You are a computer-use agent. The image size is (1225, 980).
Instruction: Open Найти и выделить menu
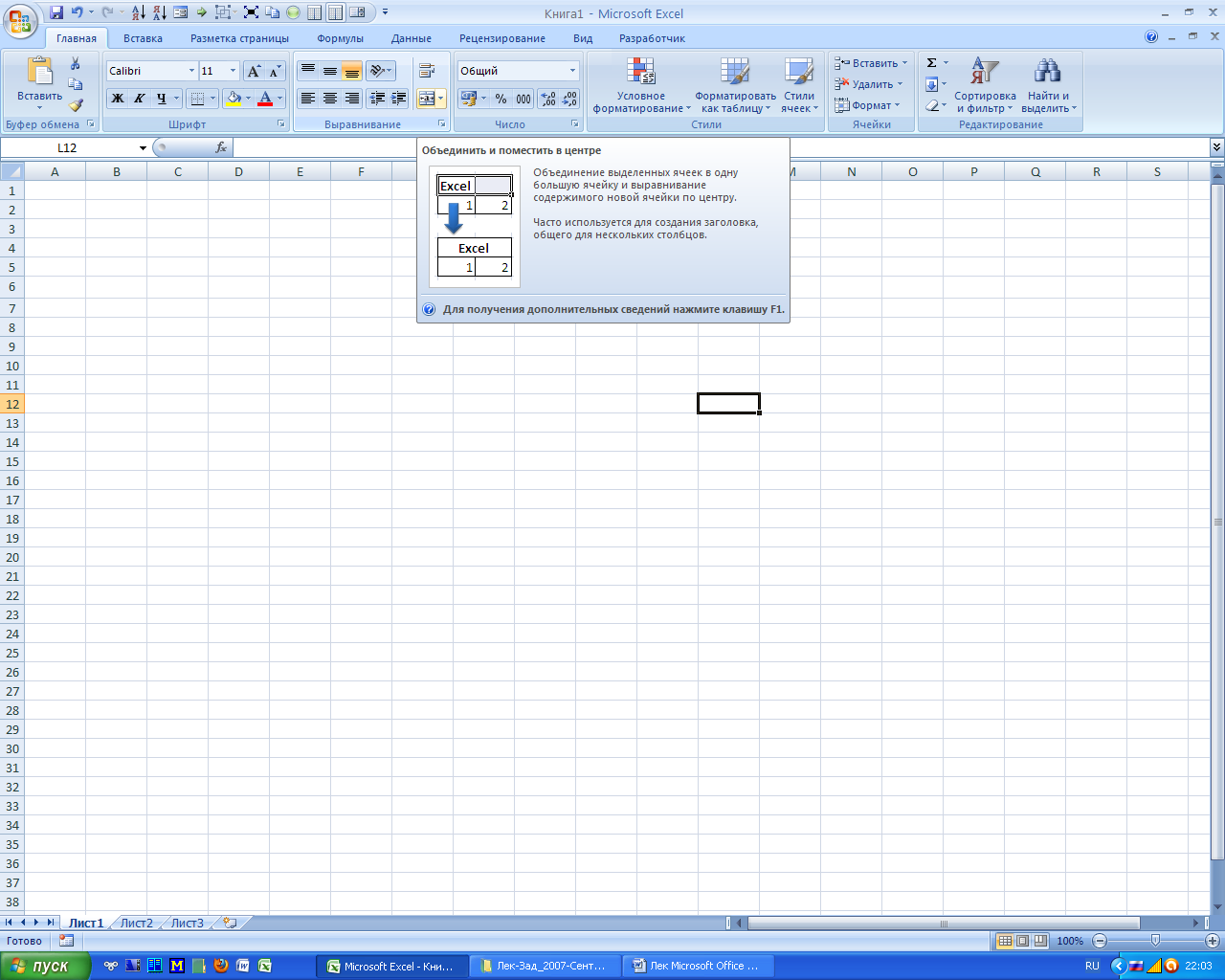[x=1048, y=85]
